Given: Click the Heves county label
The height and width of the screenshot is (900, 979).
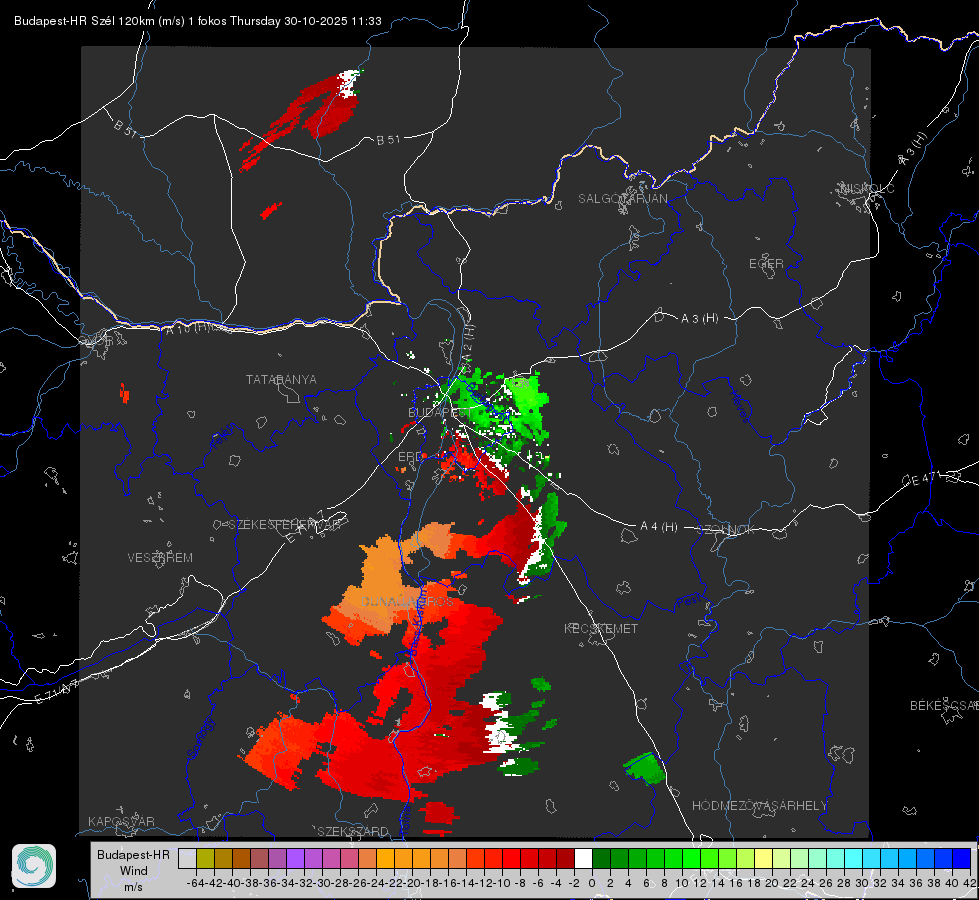Looking at the screenshot, I should [x=739, y=406].
